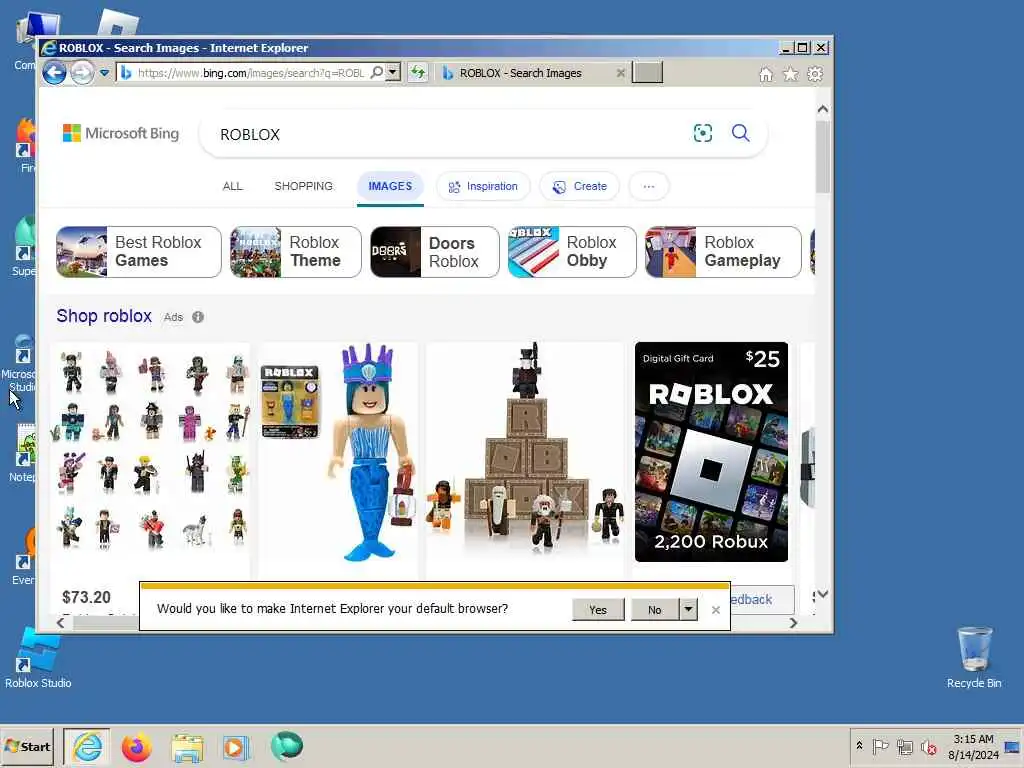Image resolution: width=1024 pixels, height=768 pixels.
Task: Click the vertical scrollbar thumb
Action: [x=823, y=157]
